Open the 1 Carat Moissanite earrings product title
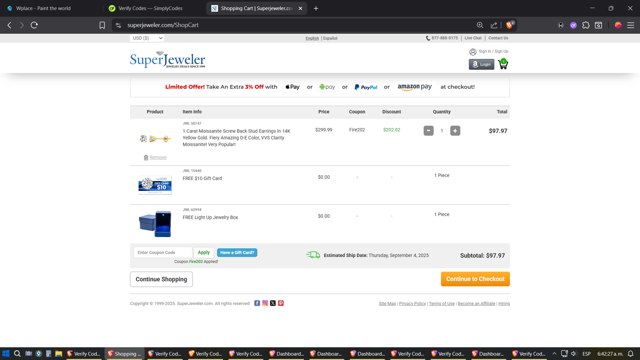The width and height of the screenshot is (640, 360). click(x=236, y=138)
